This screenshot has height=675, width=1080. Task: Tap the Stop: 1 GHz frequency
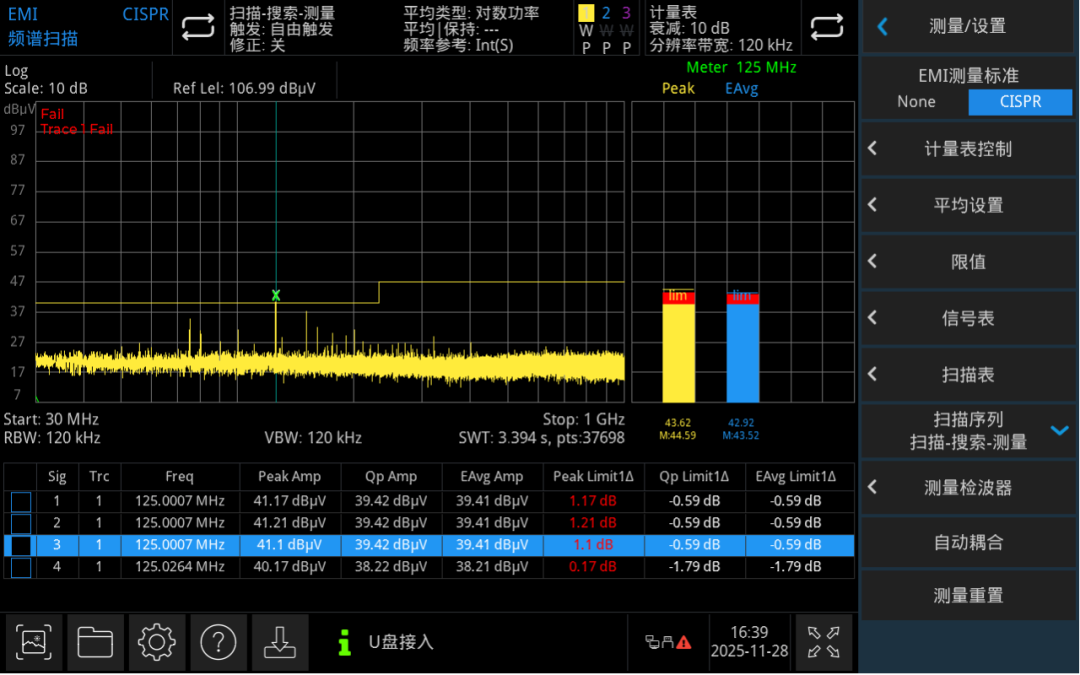click(x=583, y=419)
